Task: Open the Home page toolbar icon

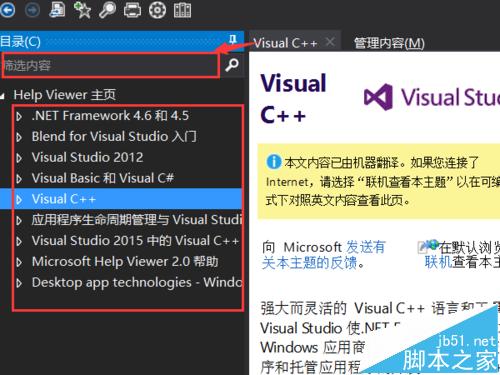Action: point(57,9)
